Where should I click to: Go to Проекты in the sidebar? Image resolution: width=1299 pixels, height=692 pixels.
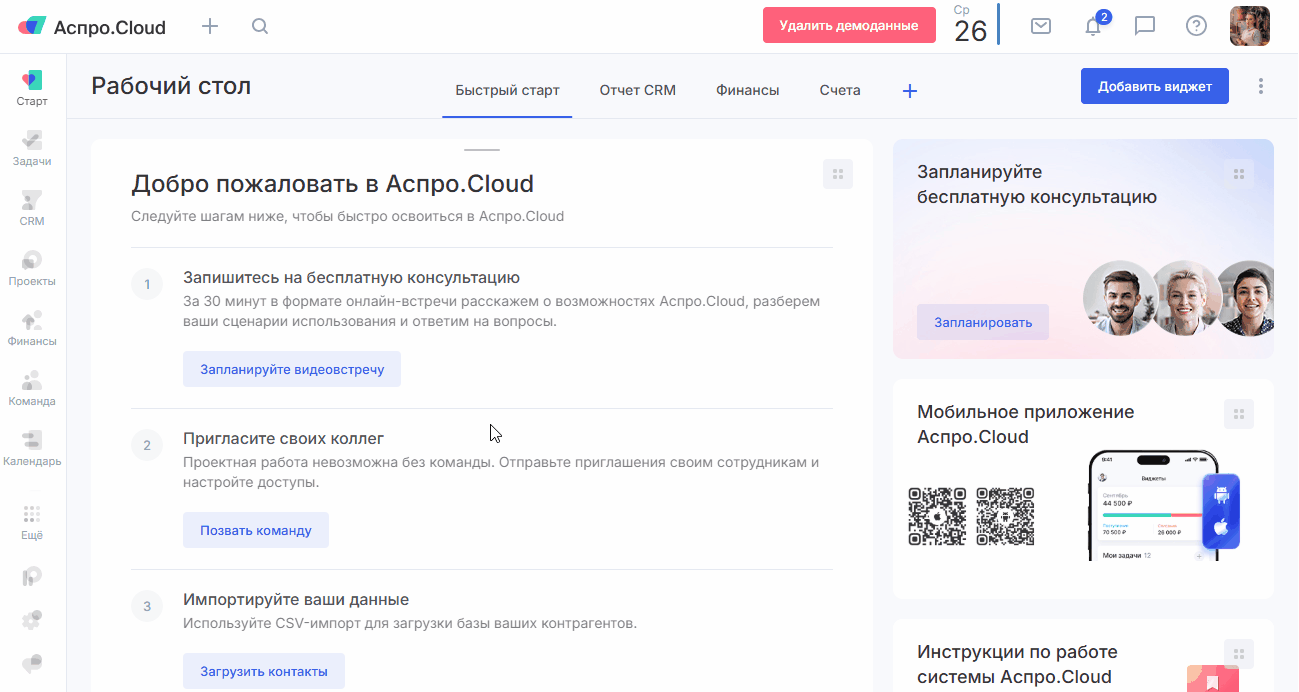32,268
